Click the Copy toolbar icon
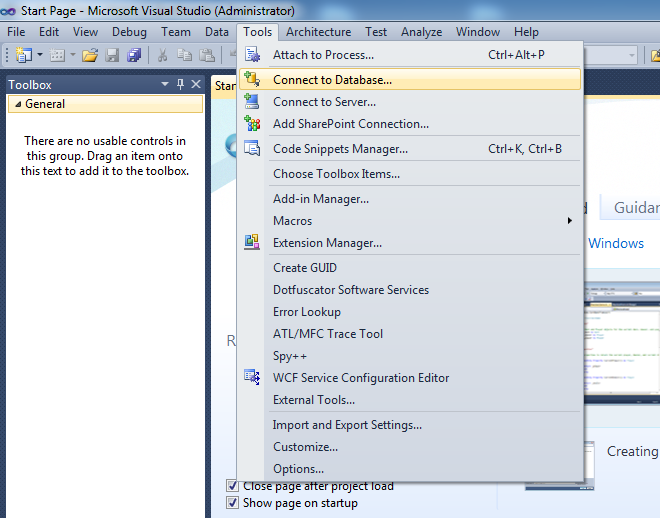The image size is (660, 518). pyautogui.click(x=184, y=55)
